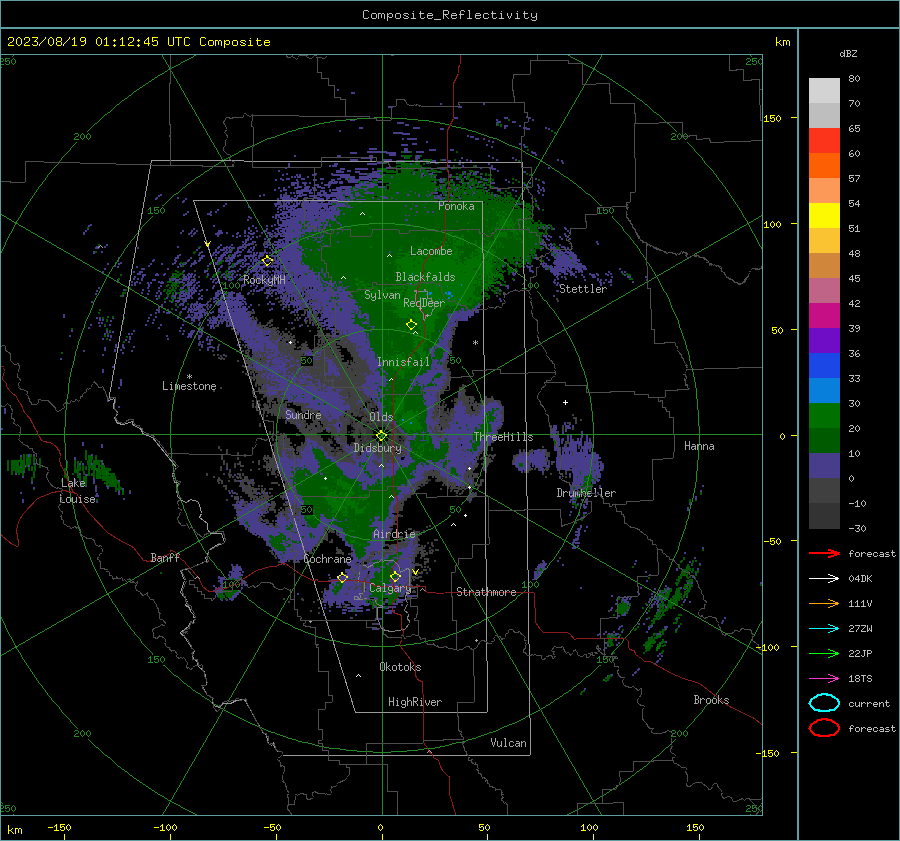Click the red forecast ellipse legend icon

coord(824,728)
